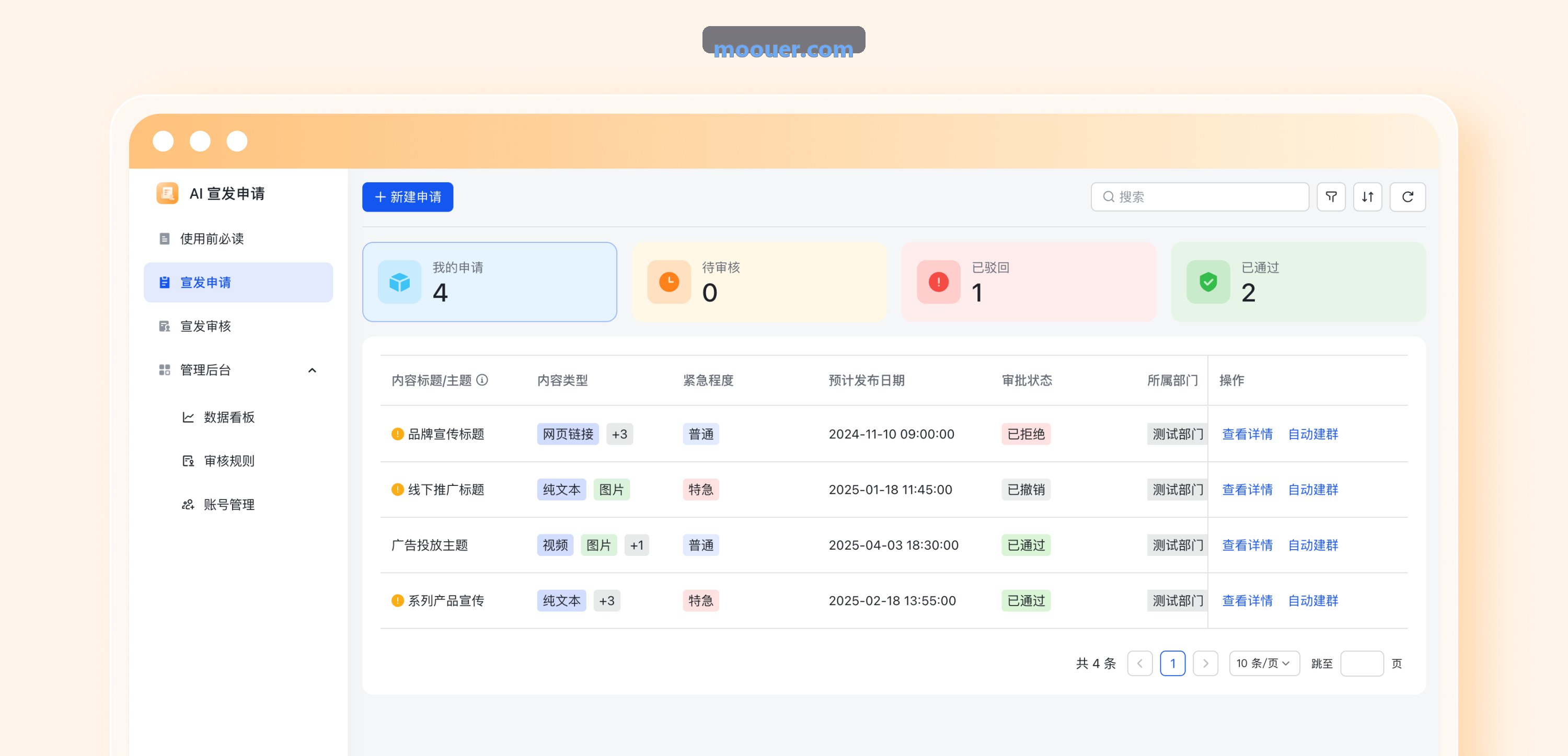This screenshot has width=1568, height=756.
Task: Select the 待审核 status card
Action: 758,282
